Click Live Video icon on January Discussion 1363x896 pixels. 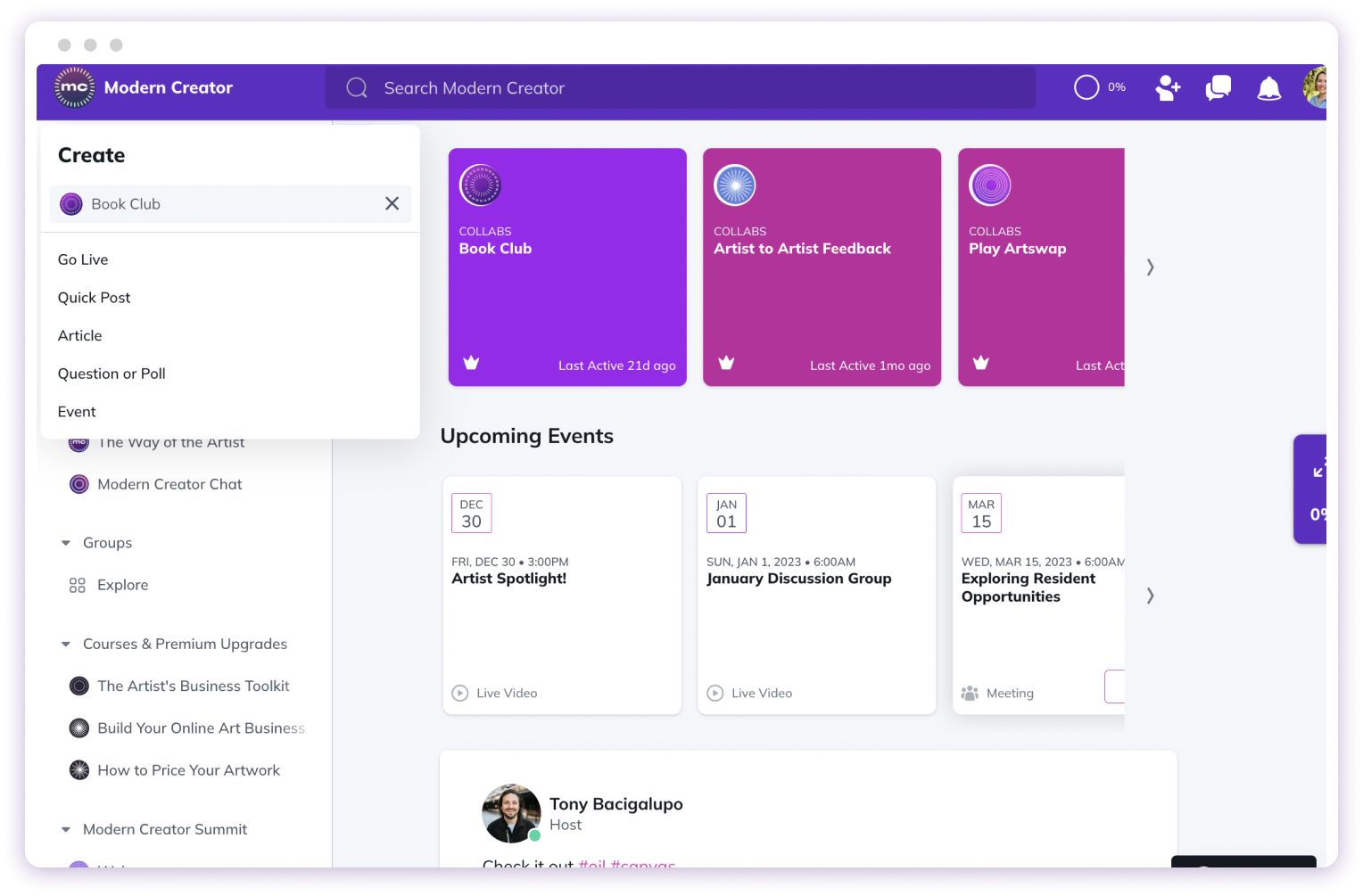tap(715, 693)
